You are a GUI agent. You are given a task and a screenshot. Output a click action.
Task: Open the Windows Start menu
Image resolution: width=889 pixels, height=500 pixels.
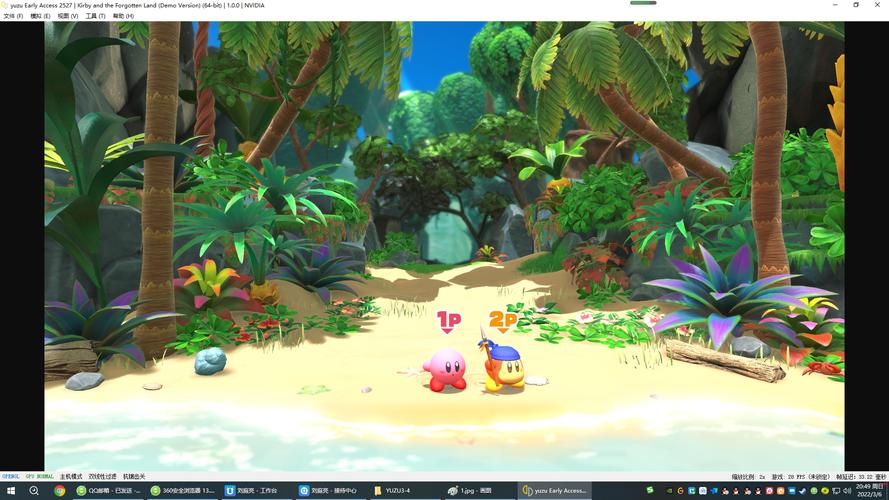coord(11,491)
